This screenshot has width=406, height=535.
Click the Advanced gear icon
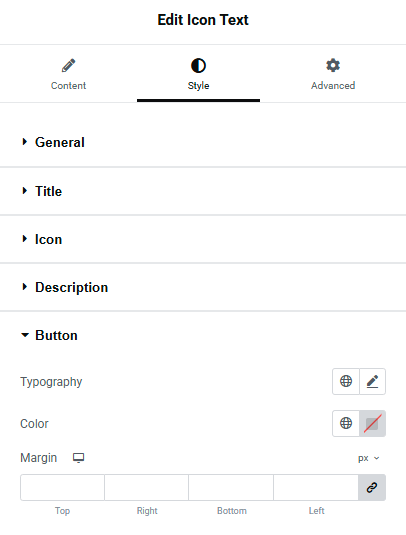tap(333, 65)
